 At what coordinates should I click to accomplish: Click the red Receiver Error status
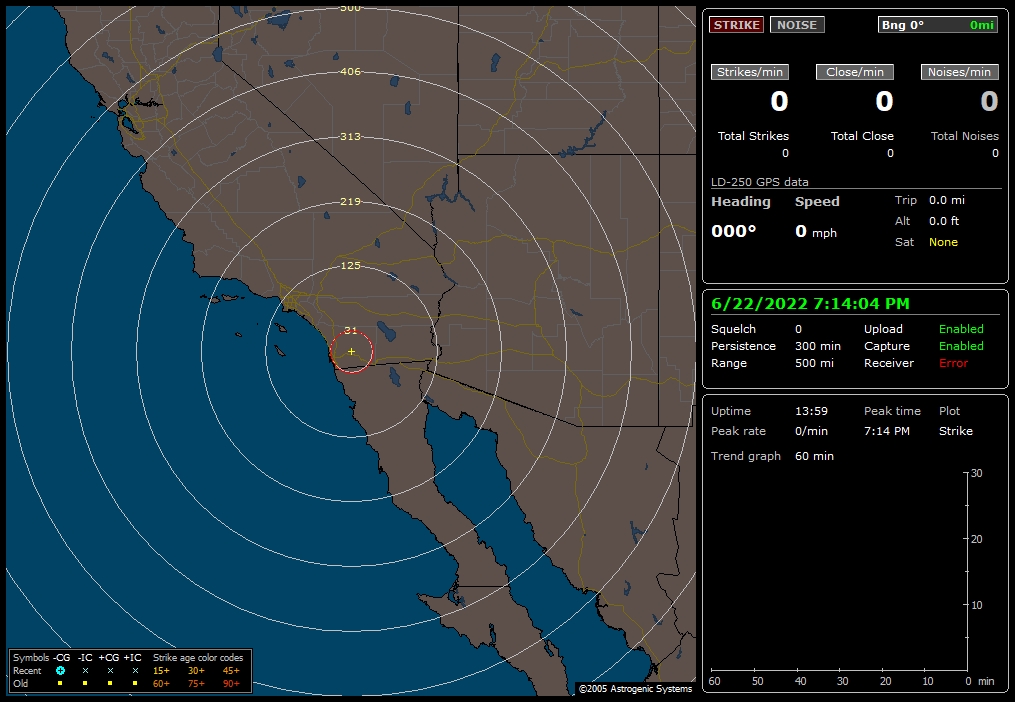(954, 363)
